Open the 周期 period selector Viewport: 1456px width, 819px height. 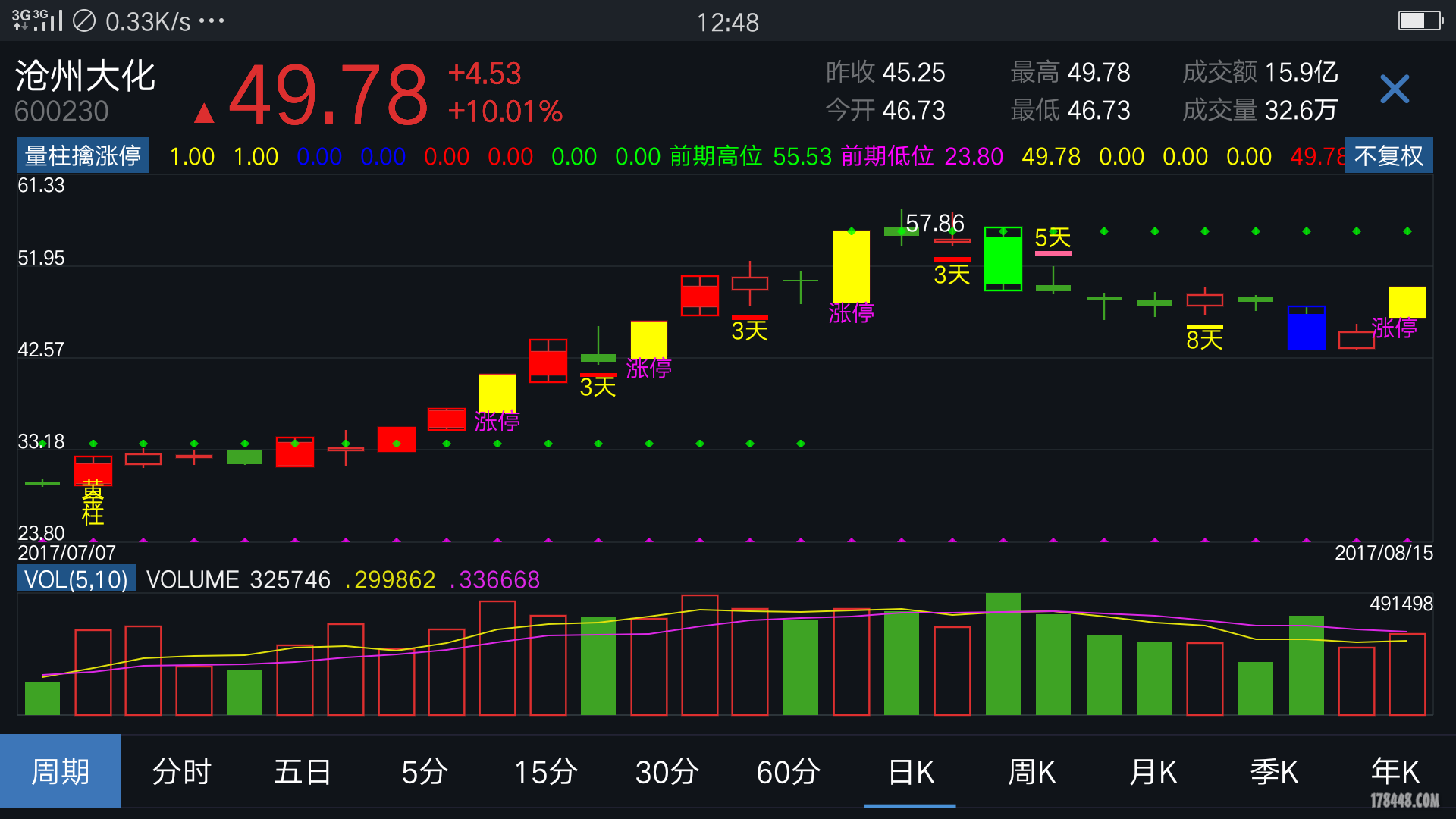coord(61,771)
